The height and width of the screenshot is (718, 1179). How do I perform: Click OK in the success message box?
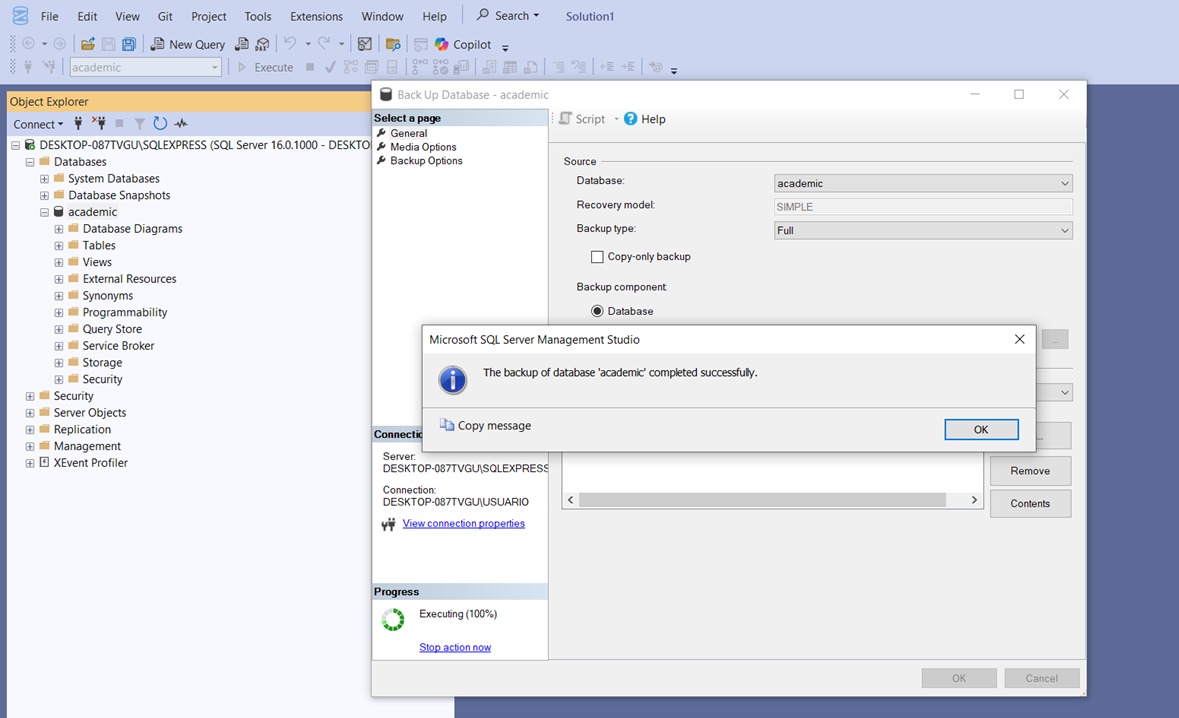[981, 429]
